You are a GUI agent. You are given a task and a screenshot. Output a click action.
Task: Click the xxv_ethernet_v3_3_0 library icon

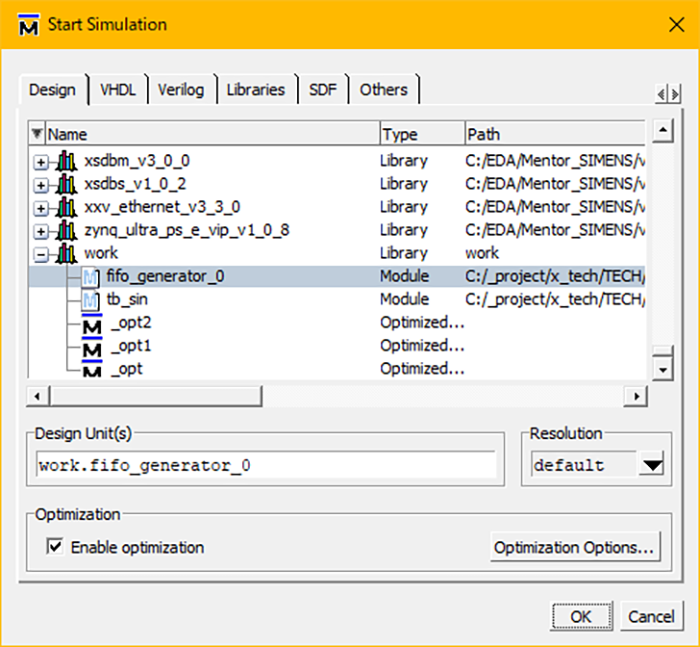coord(66,207)
